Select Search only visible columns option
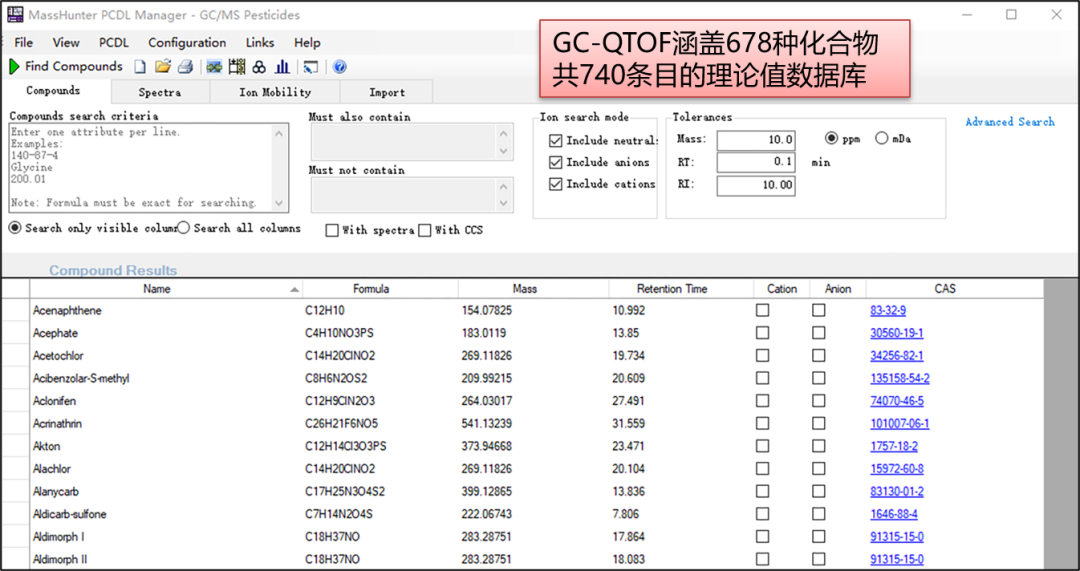This screenshot has height=571, width=1080. point(15,228)
